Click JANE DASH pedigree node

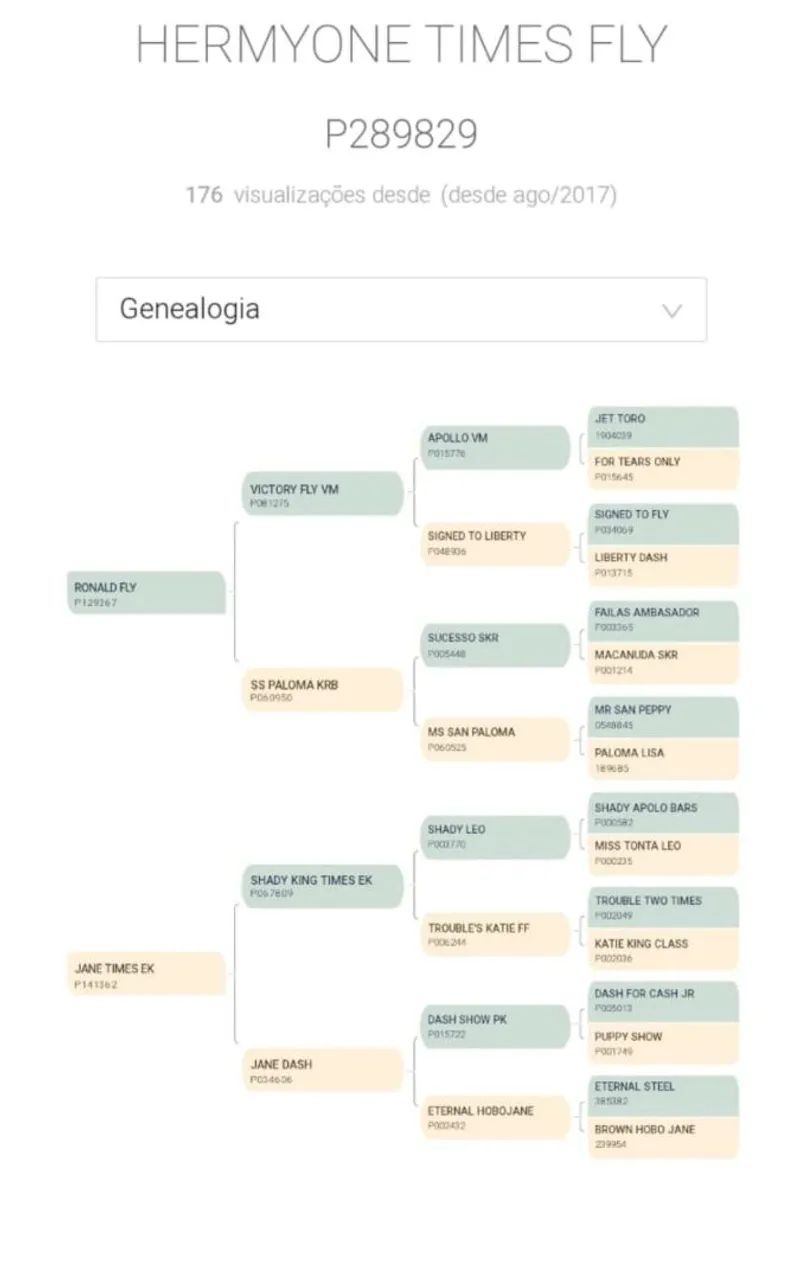(x=324, y=1070)
